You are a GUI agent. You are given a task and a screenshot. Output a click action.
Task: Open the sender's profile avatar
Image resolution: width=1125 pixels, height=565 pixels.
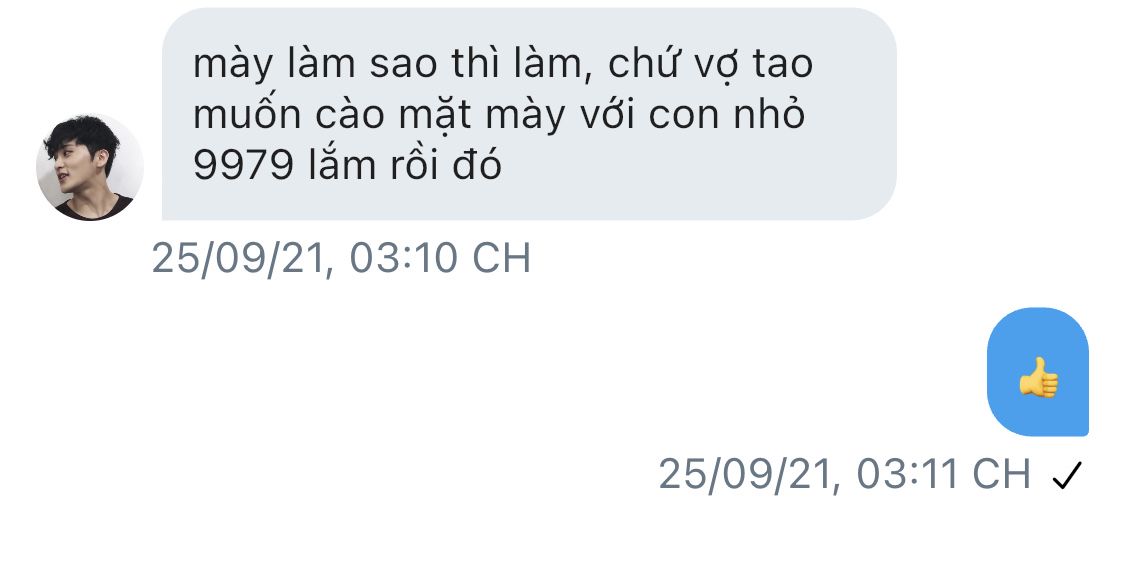pyautogui.click(x=90, y=167)
